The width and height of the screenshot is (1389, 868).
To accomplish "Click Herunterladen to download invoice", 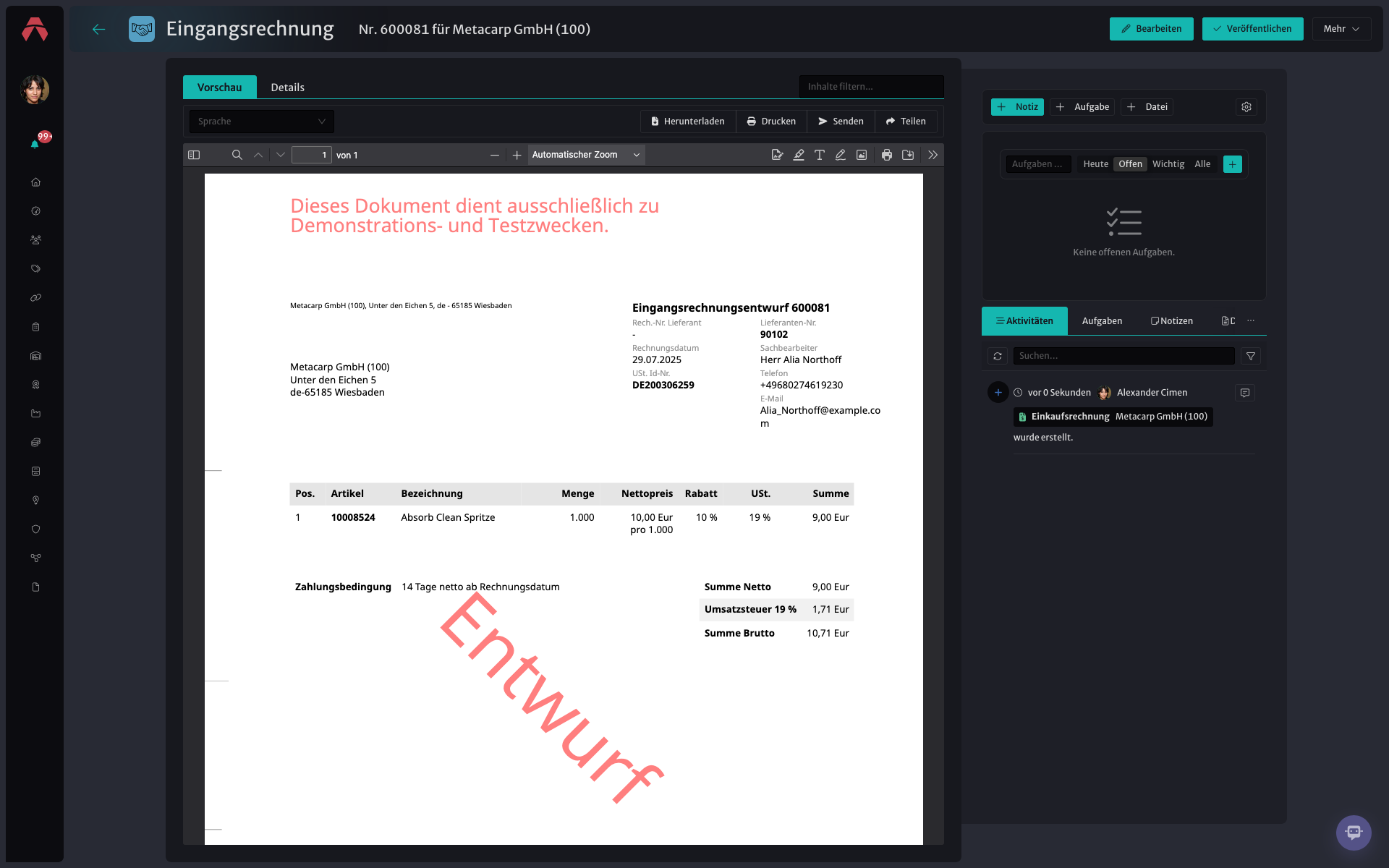I will tap(688, 122).
